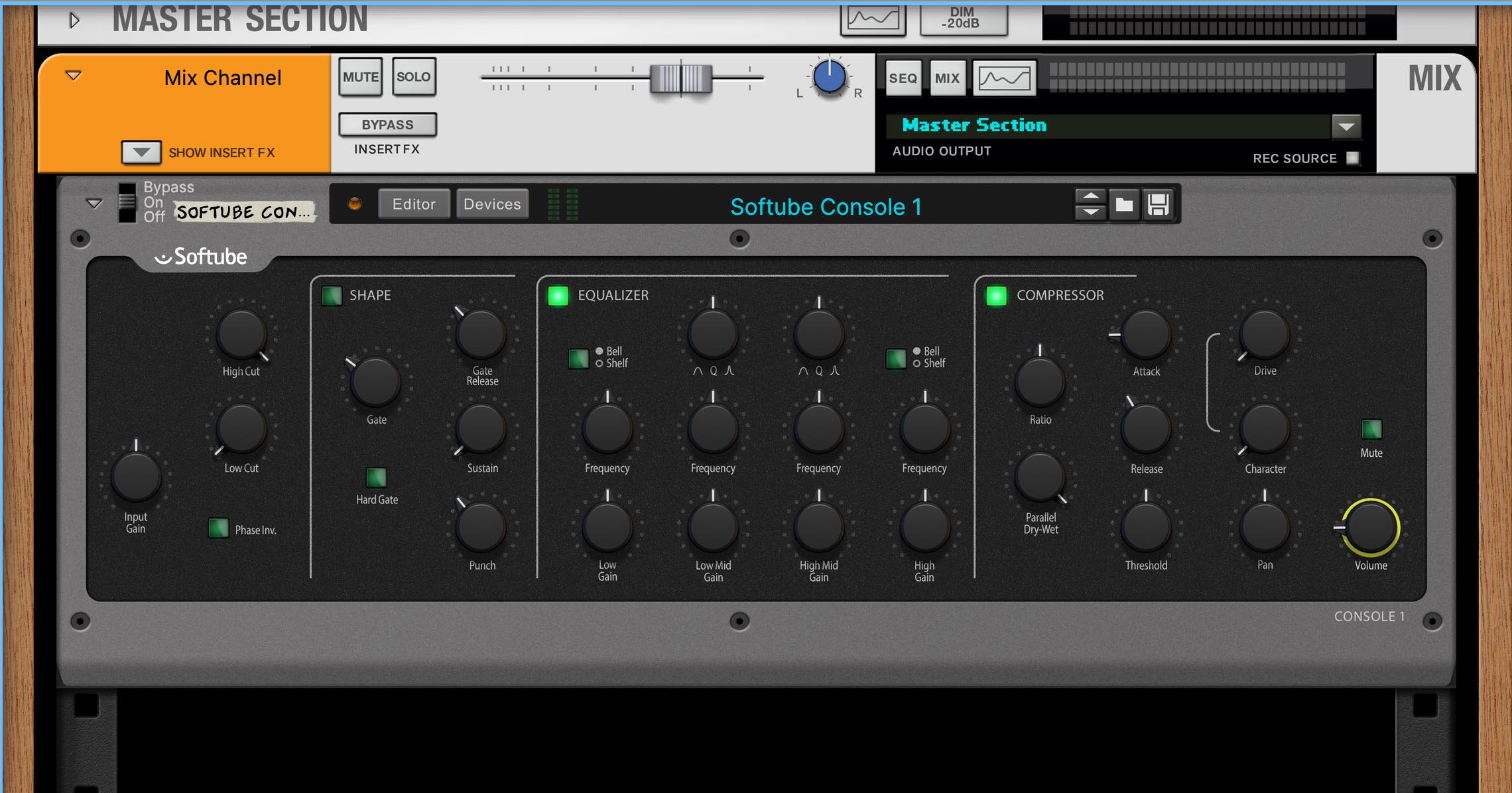The width and height of the screenshot is (1512, 793).
Task: Click the blue L/R pan knob
Action: [829, 78]
